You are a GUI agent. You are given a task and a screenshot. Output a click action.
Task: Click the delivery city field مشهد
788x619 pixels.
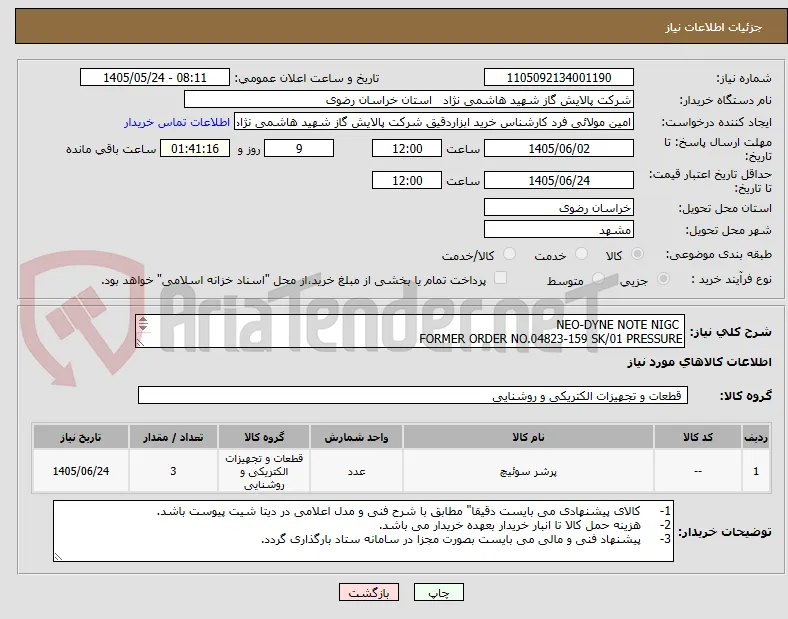pos(559,230)
